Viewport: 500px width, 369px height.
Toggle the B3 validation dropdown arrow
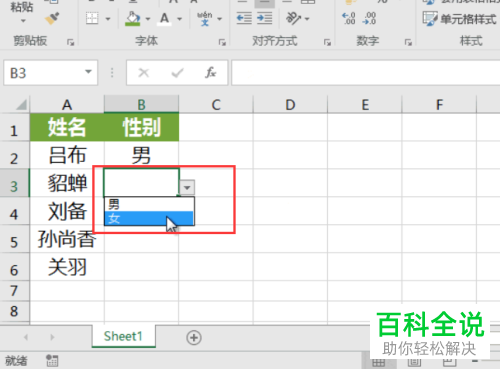click(187, 188)
